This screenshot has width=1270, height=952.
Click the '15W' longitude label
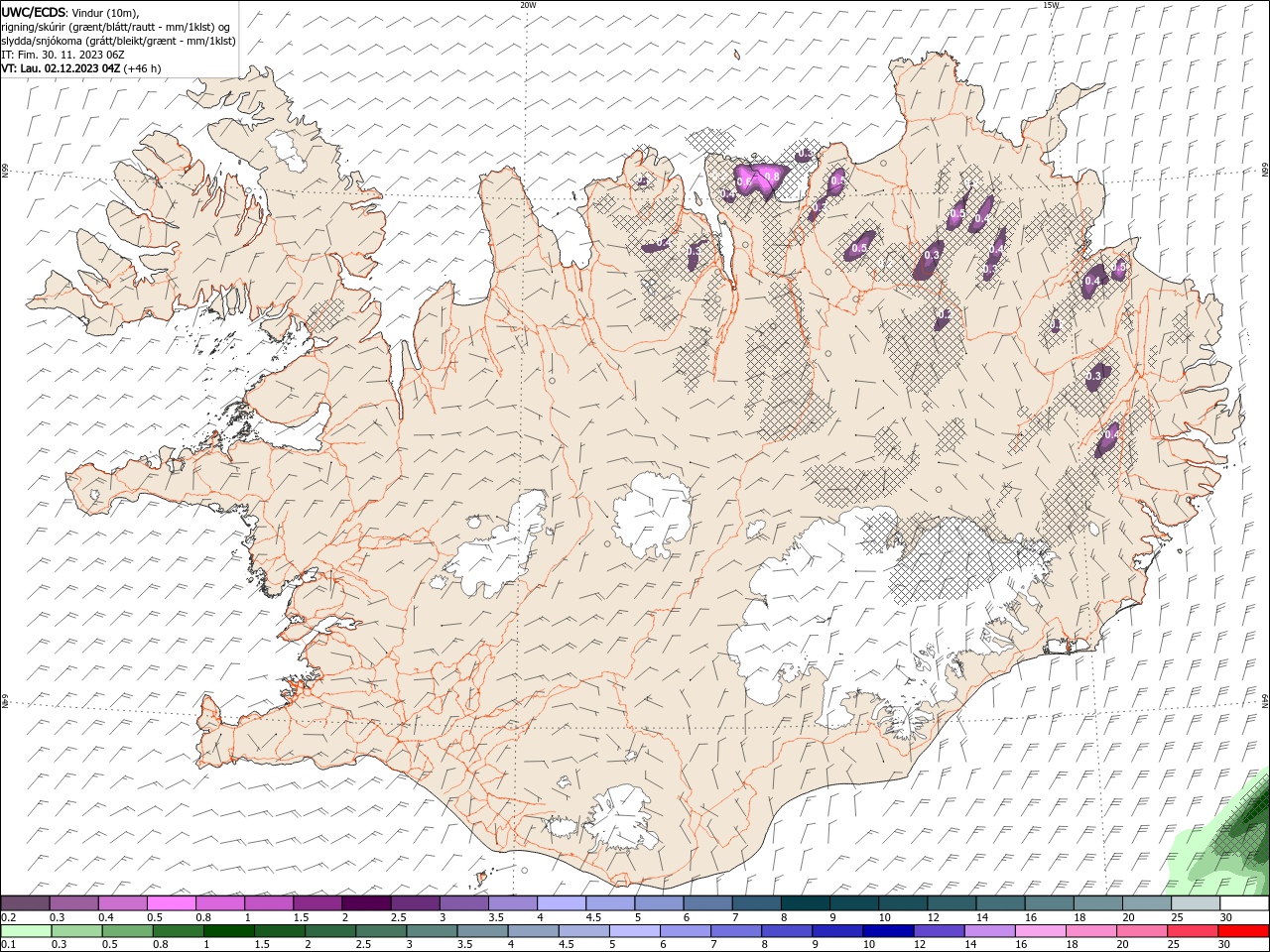(1051, 5)
